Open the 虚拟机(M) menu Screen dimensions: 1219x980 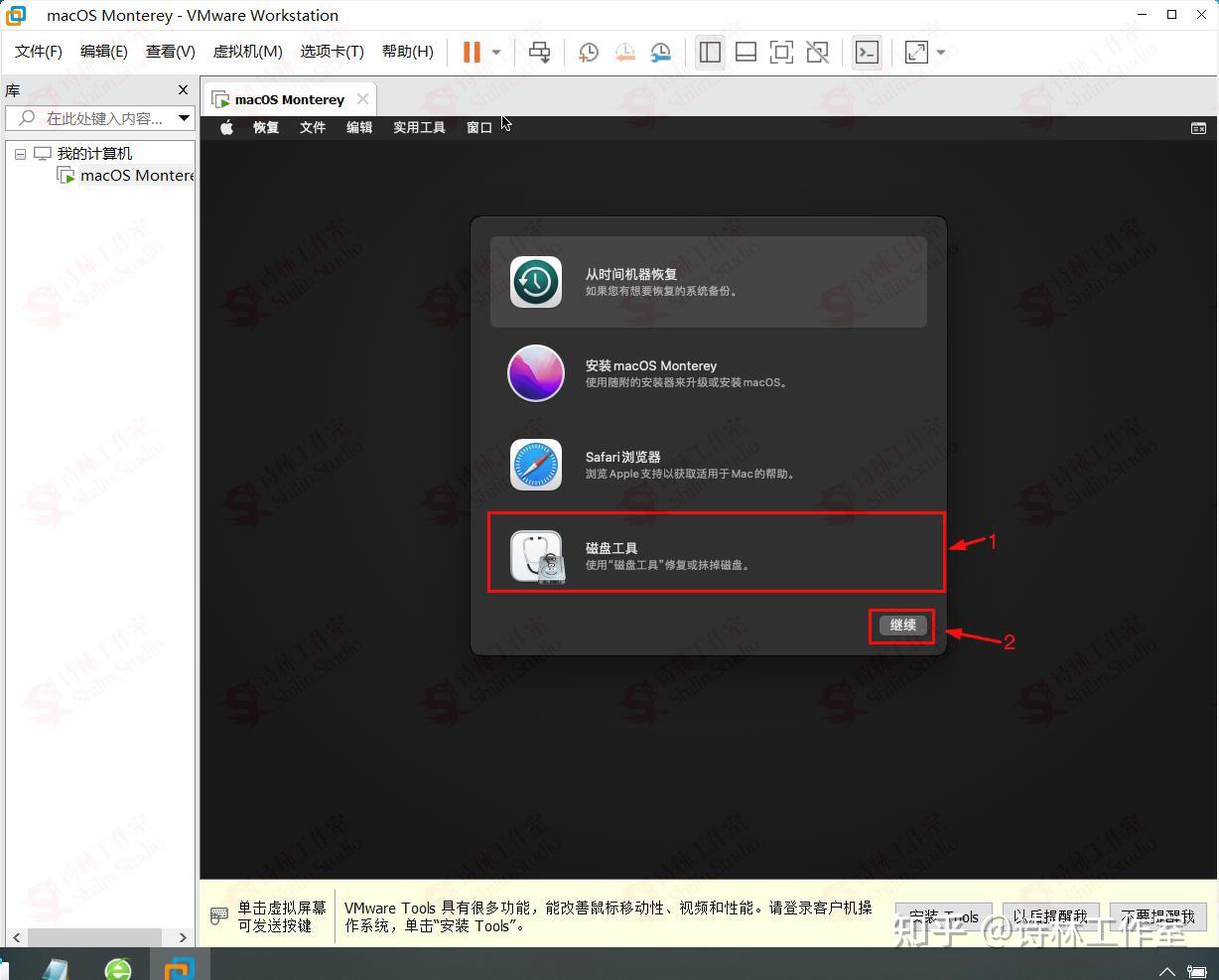[x=247, y=51]
